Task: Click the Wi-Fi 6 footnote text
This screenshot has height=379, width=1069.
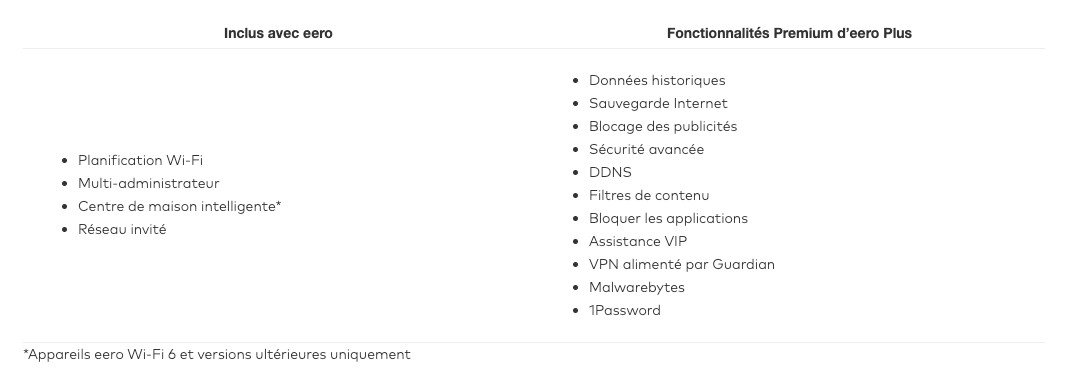Action: pyautogui.click(x=217, y=355)
